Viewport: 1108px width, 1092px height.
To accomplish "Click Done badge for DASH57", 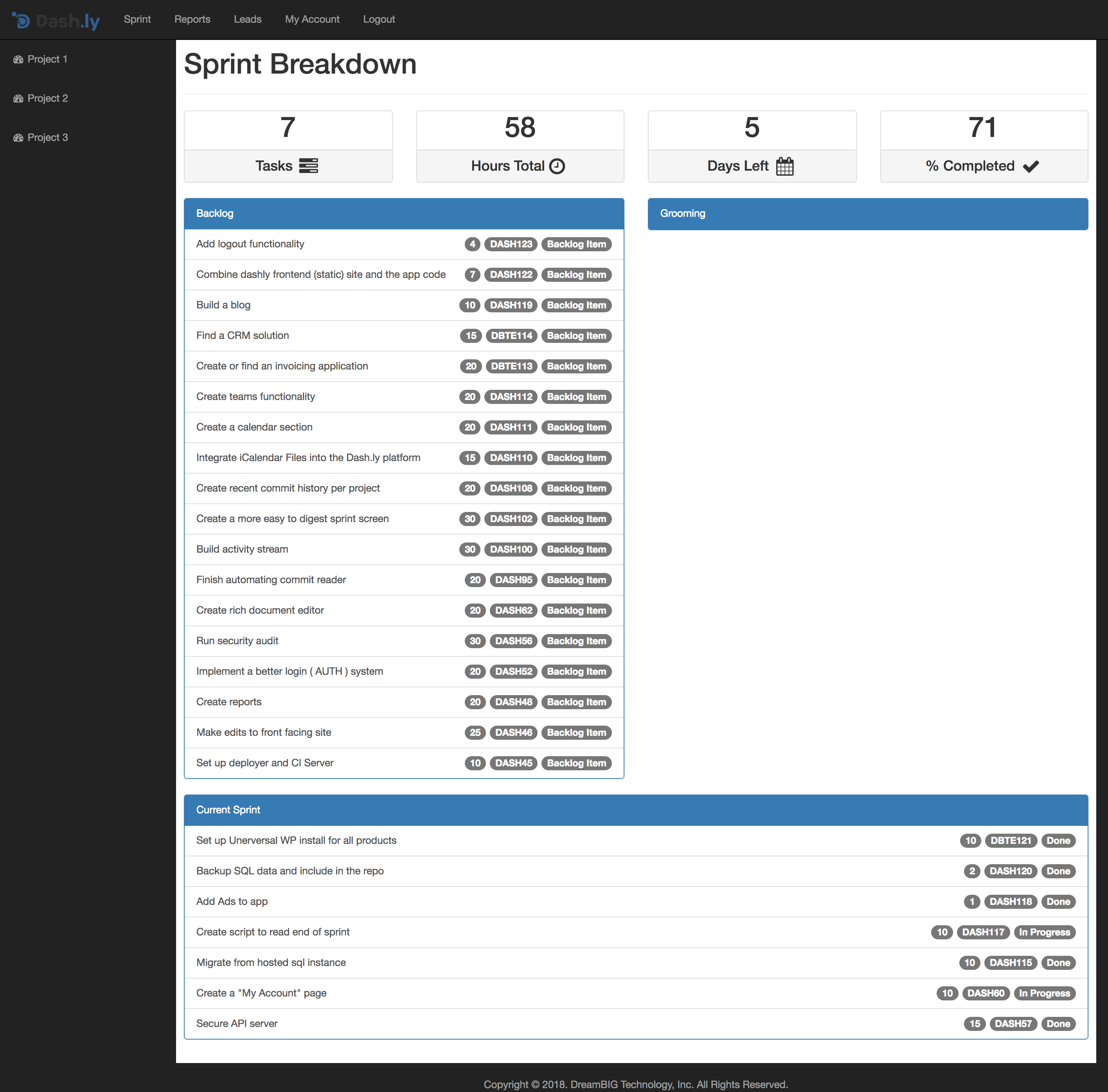I will point(1058,1024).
